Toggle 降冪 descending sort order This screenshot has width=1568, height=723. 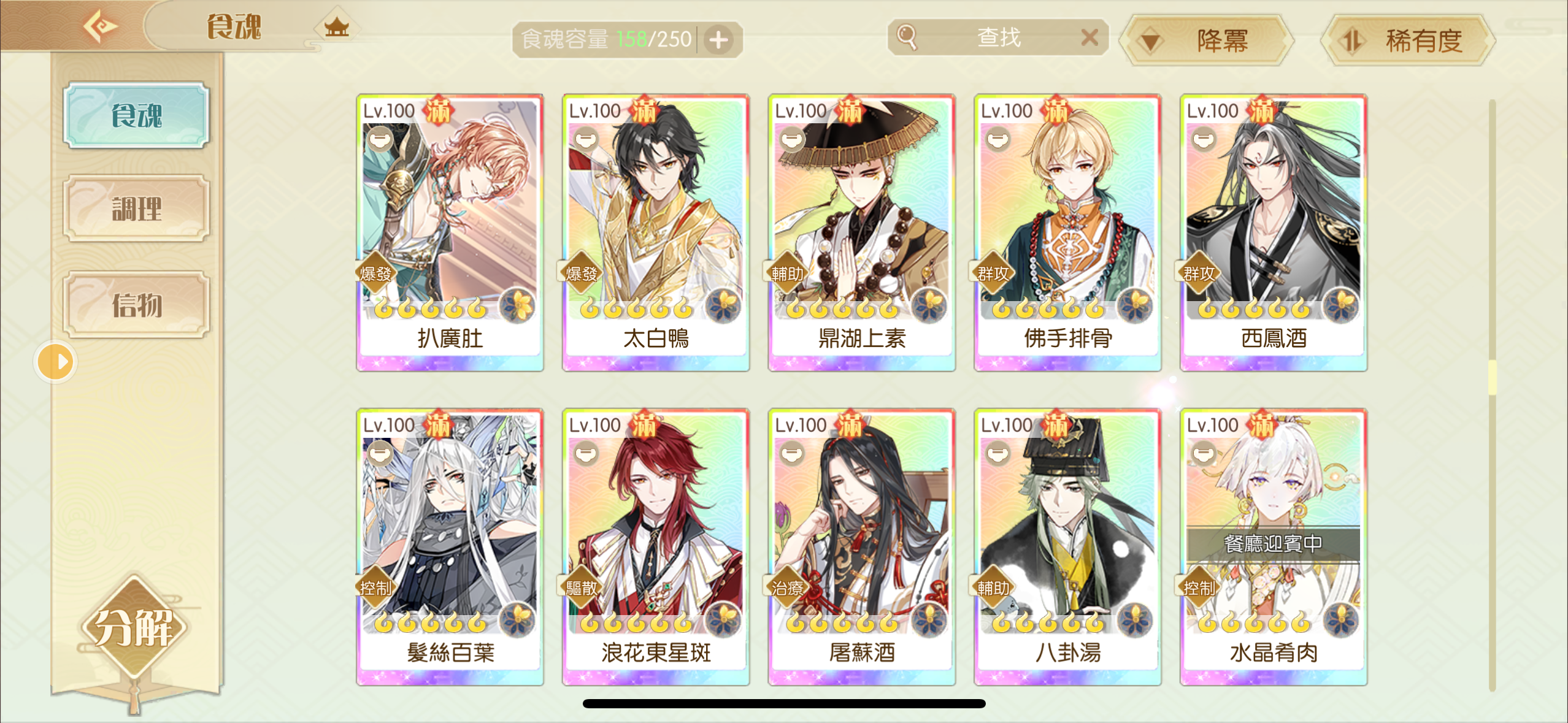[x=1206, y=40]
